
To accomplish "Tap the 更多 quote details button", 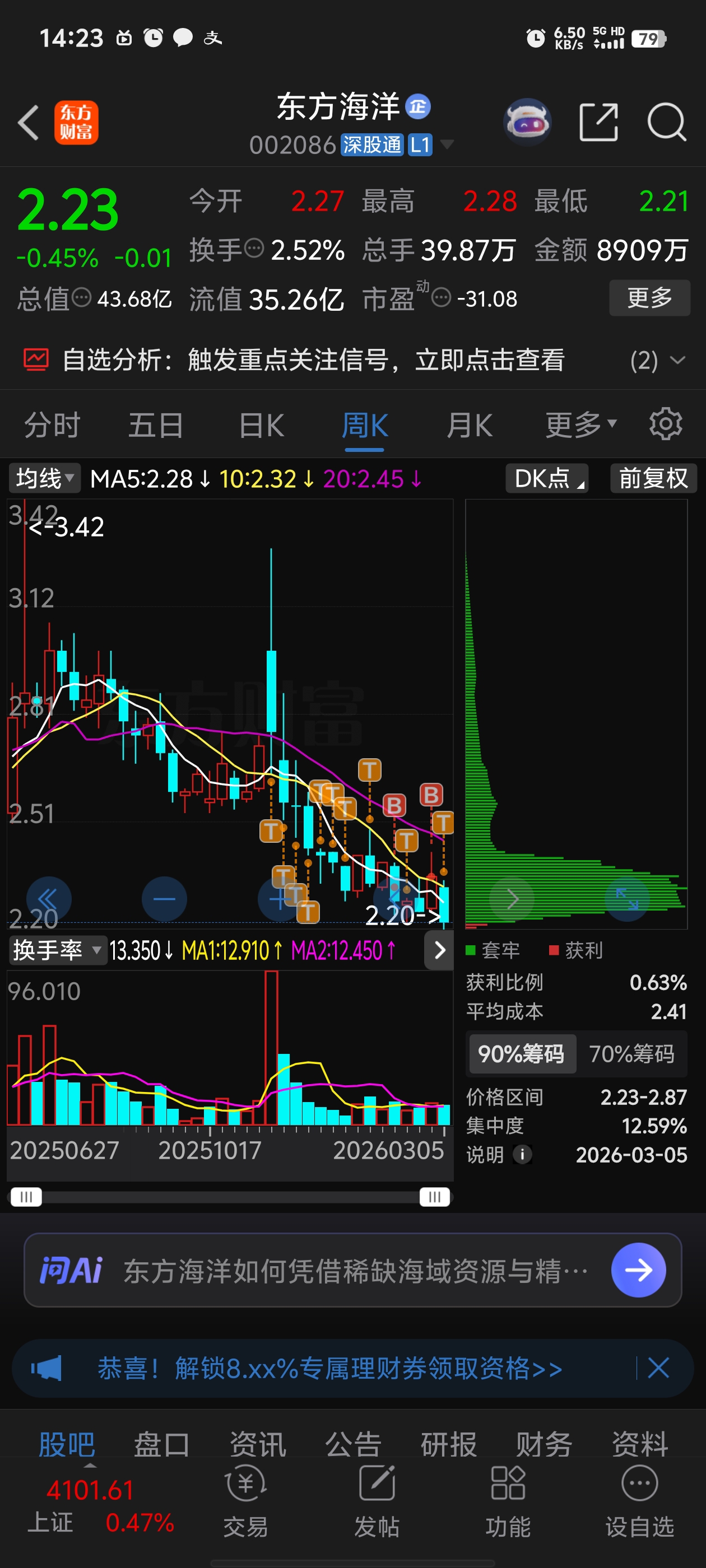I will pos(649,298).
